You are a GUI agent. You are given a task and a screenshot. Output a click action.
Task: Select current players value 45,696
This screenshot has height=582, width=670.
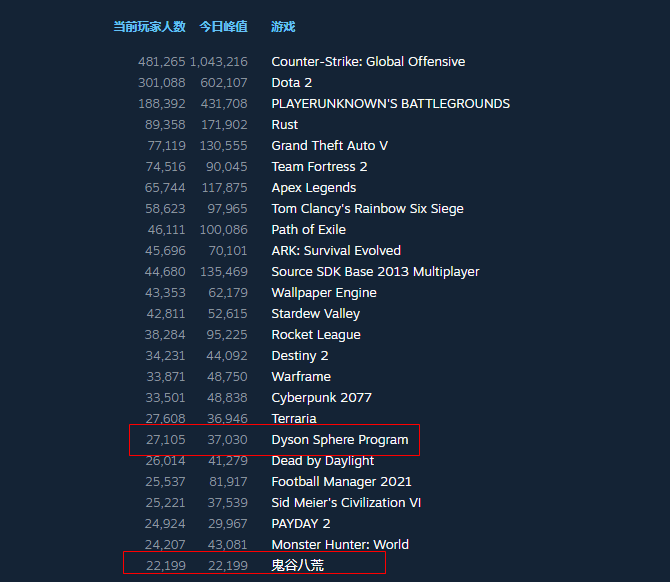(x=165, y=250)
